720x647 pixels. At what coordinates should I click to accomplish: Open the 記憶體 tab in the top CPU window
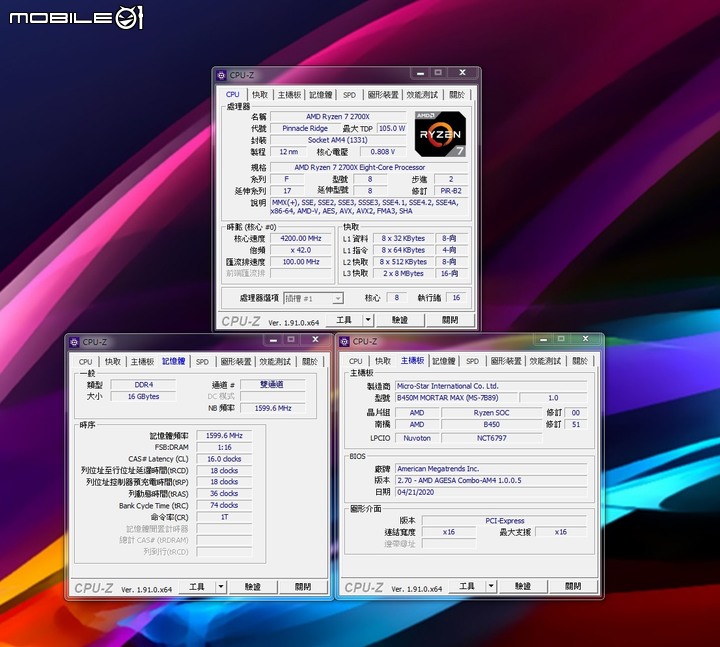point(321,95)
